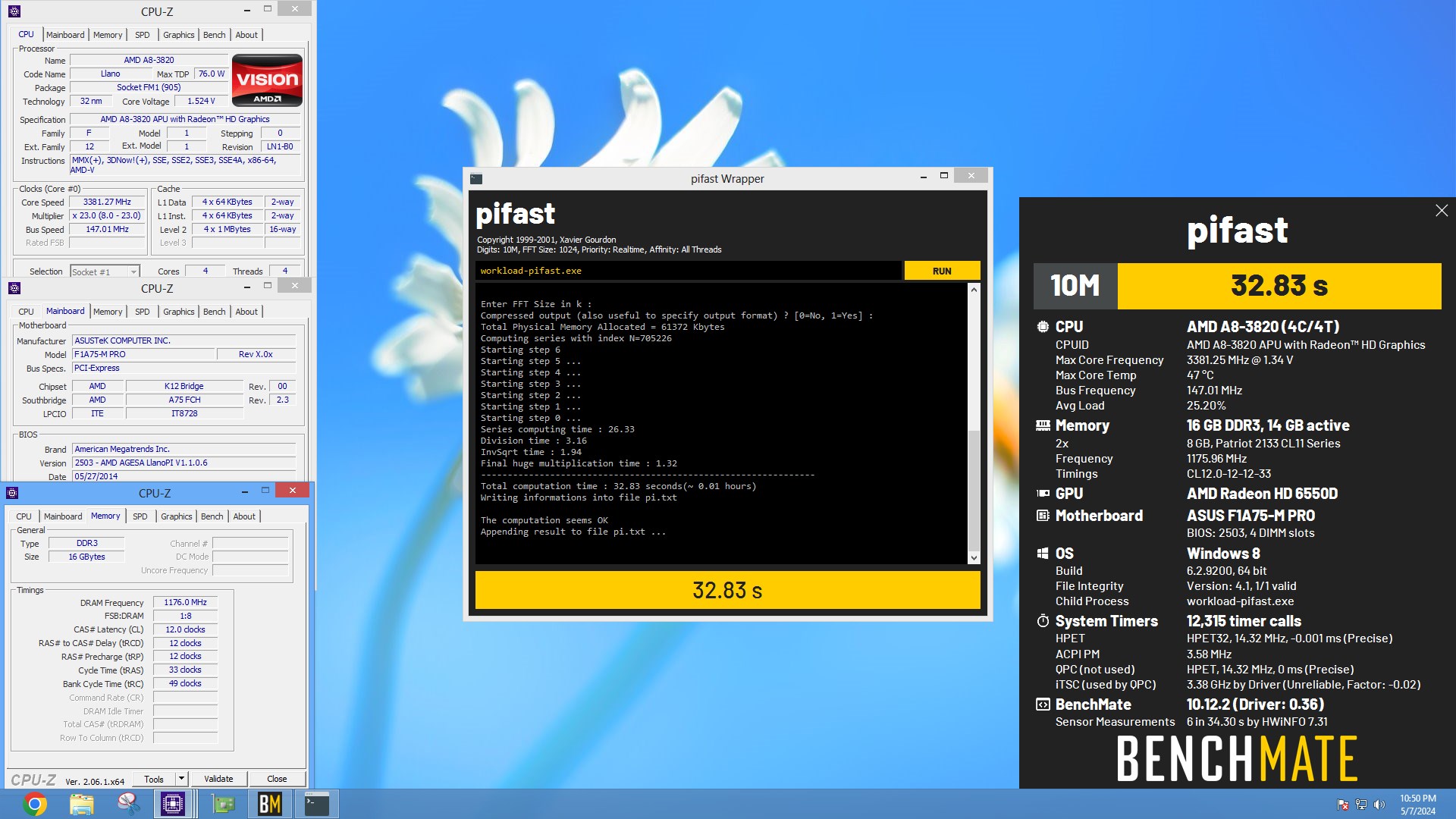Screen dimensions: 1456x819
Task: Click the network status tray icon
Action: tap(1361, 805)
